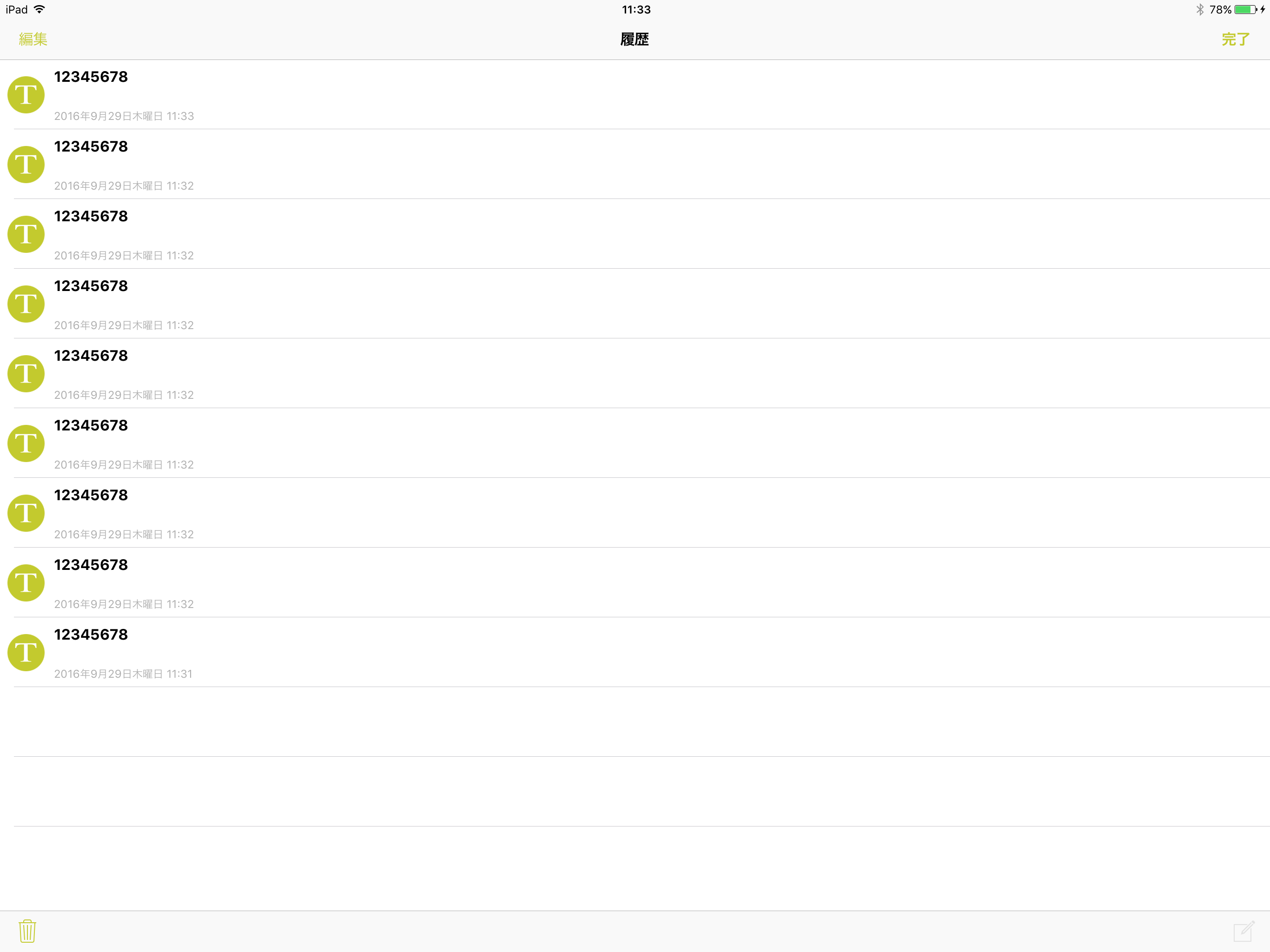Open the sixth 12345678 history row

[635, 443]
